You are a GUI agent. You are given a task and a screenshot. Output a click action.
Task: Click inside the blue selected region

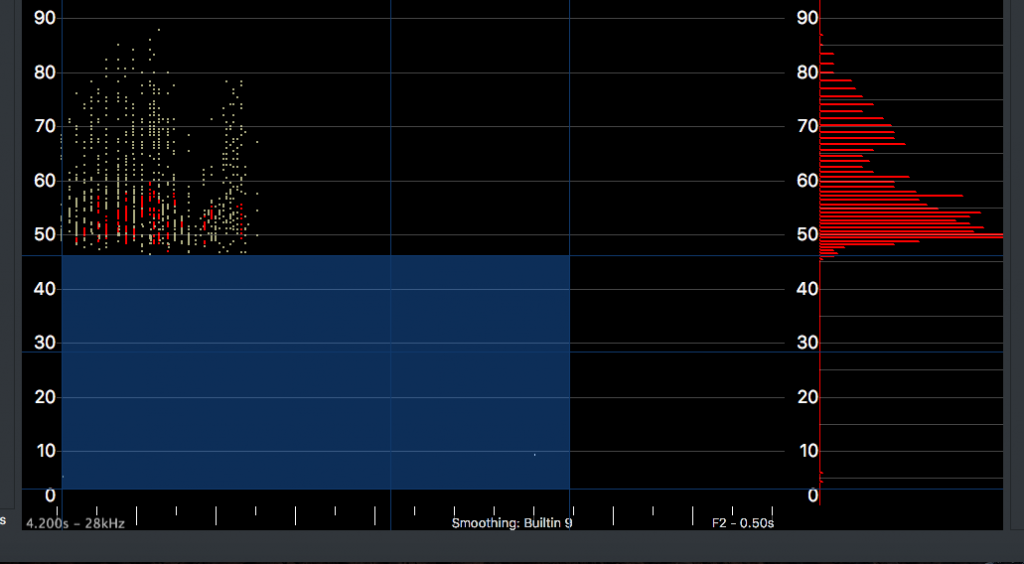pyautogui.click(x=315, y=372)
